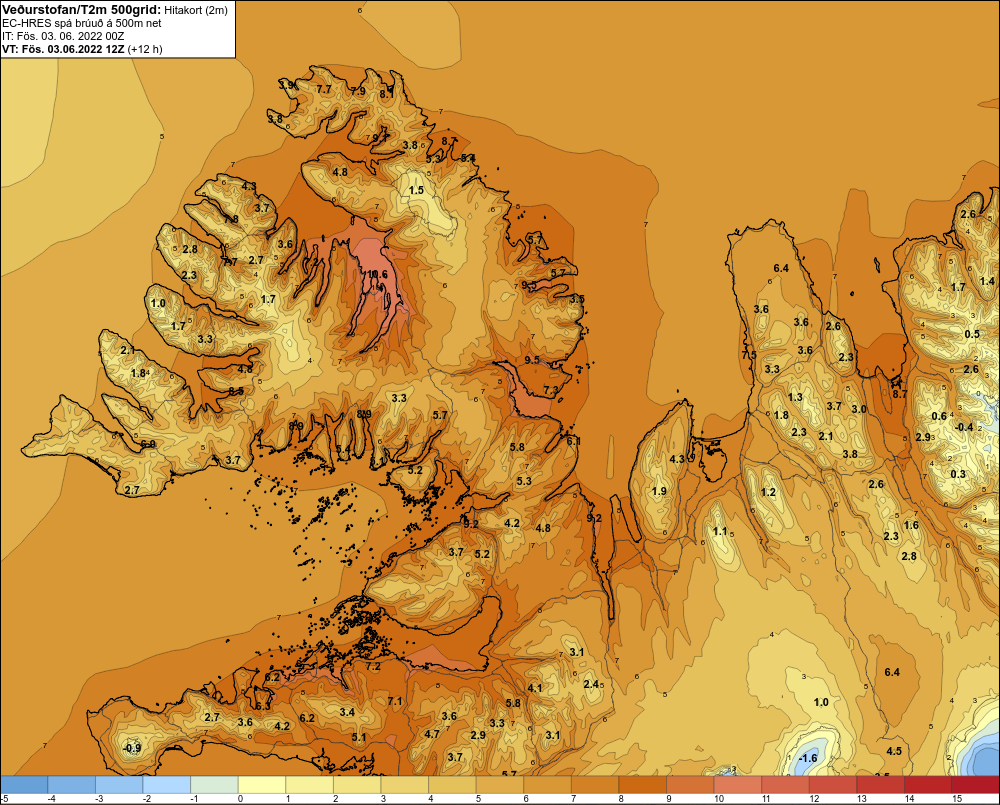Click the '-0.4' temperature value
Screen dimensions: 1000x805
pyautogui.click(x=964, y=427)
